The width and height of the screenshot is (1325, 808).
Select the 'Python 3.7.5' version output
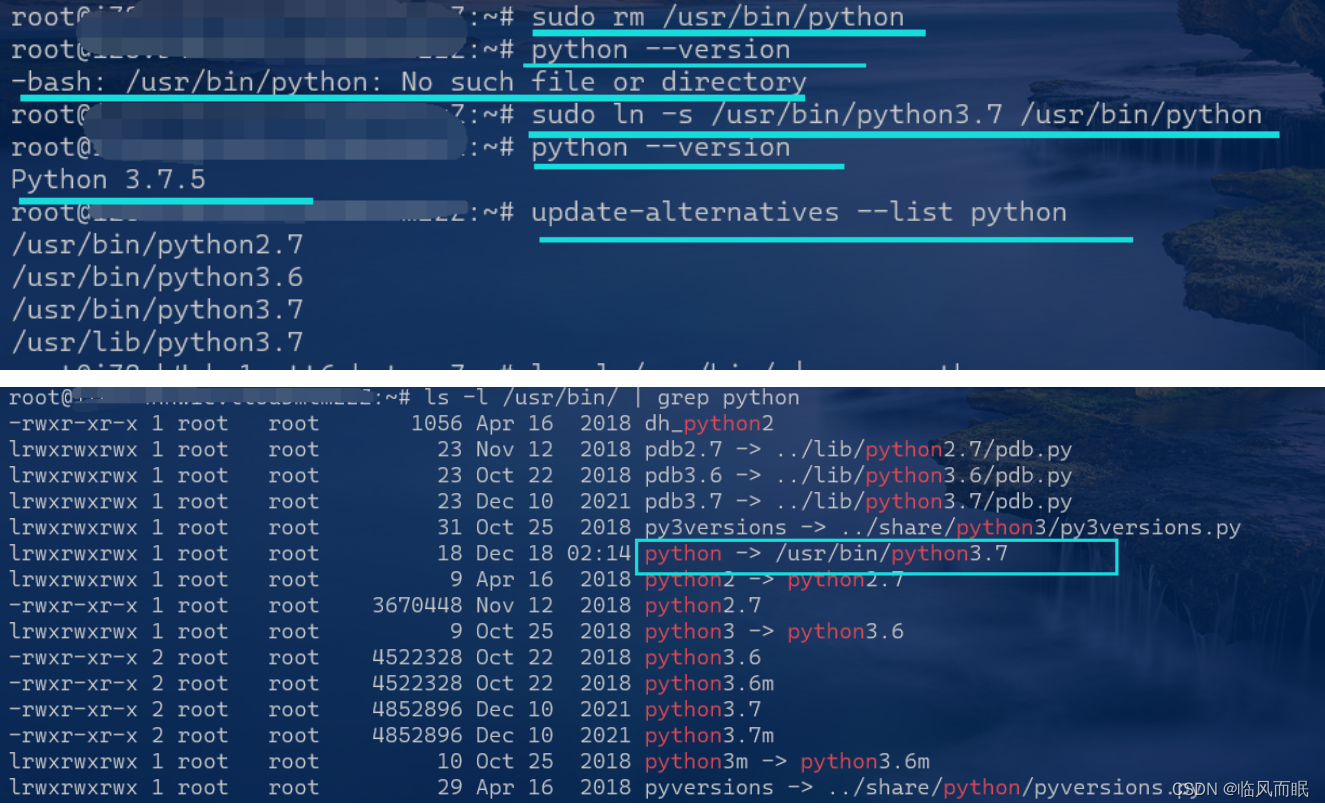click(108, 180)
